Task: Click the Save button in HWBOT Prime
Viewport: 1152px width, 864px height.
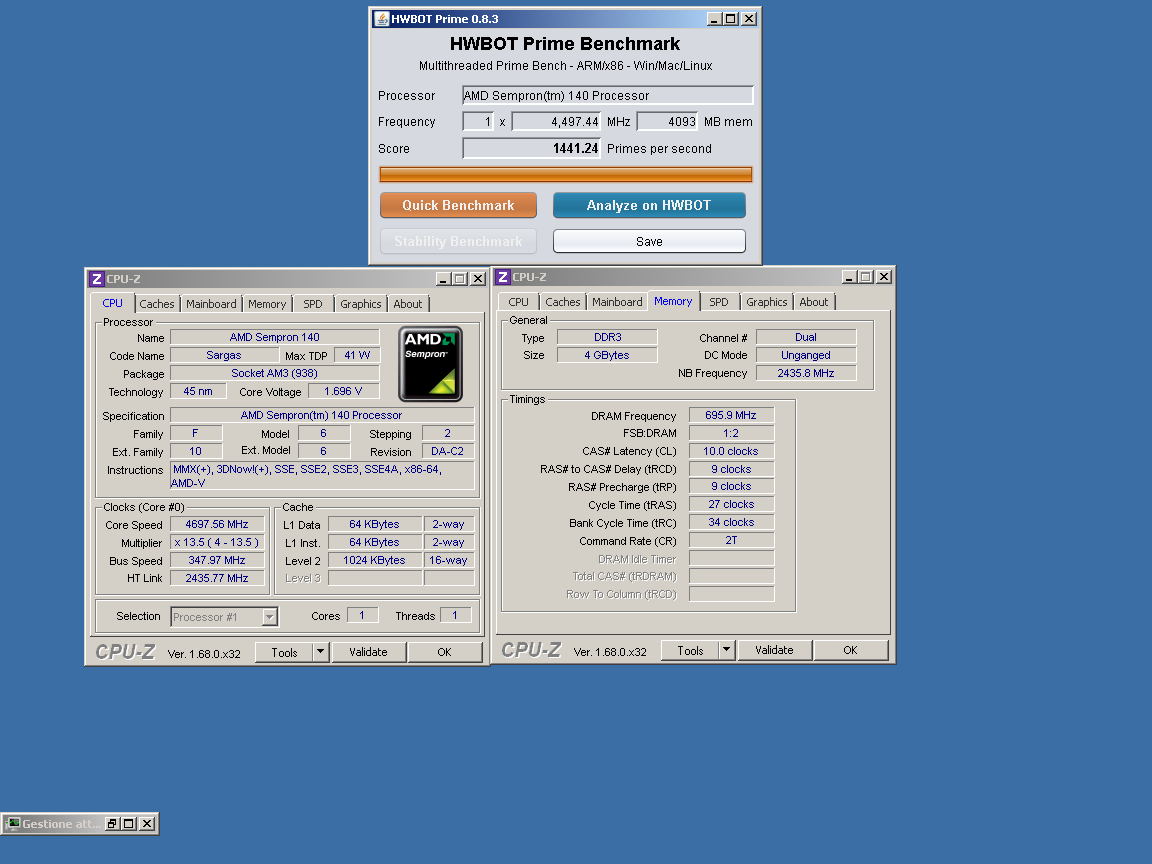Action: [649, 242]
